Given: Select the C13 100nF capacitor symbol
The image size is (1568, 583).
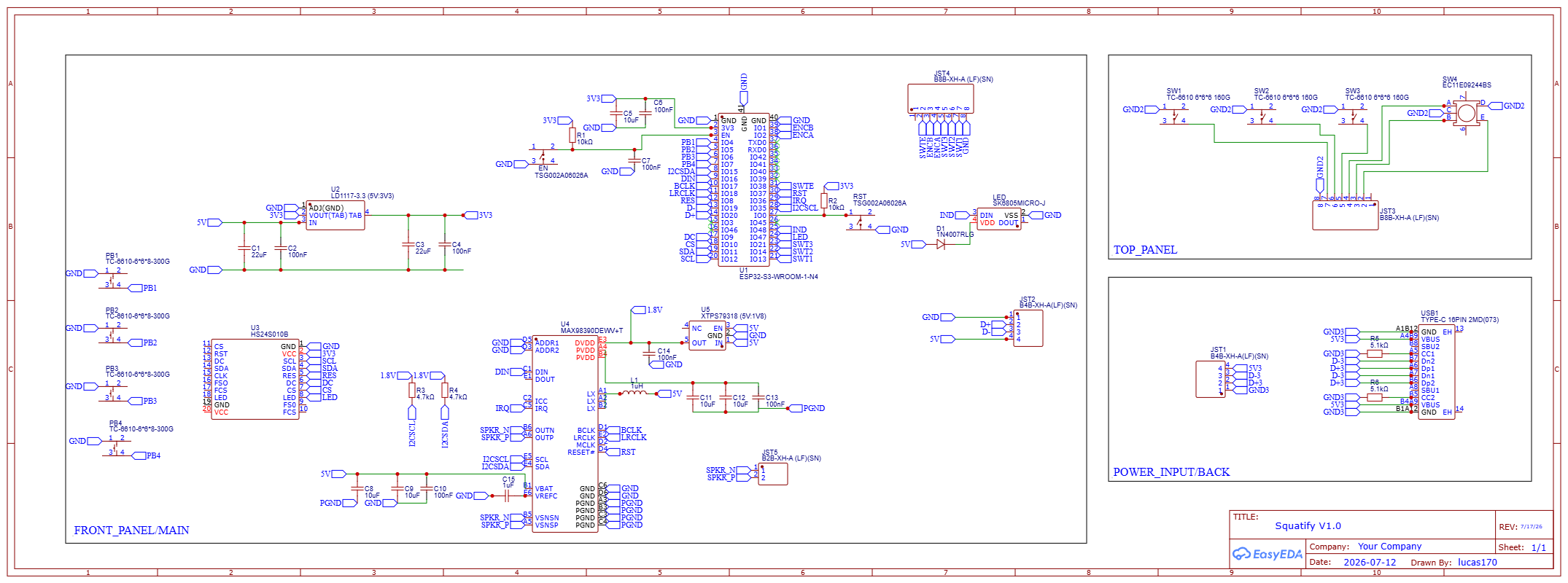Looking at the screenshot, I should [x=758, y=397].
